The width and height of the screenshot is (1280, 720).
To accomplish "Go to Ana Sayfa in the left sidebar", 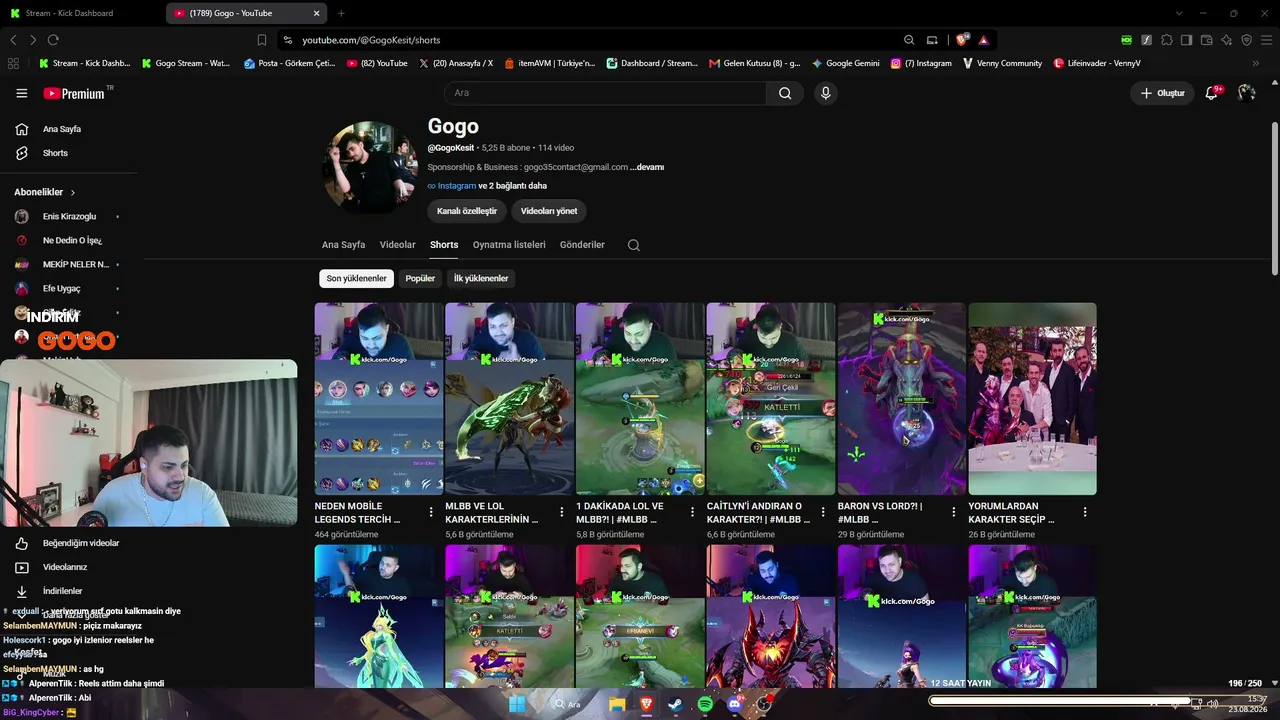I will pyautogui.click(x=61, y=129).
